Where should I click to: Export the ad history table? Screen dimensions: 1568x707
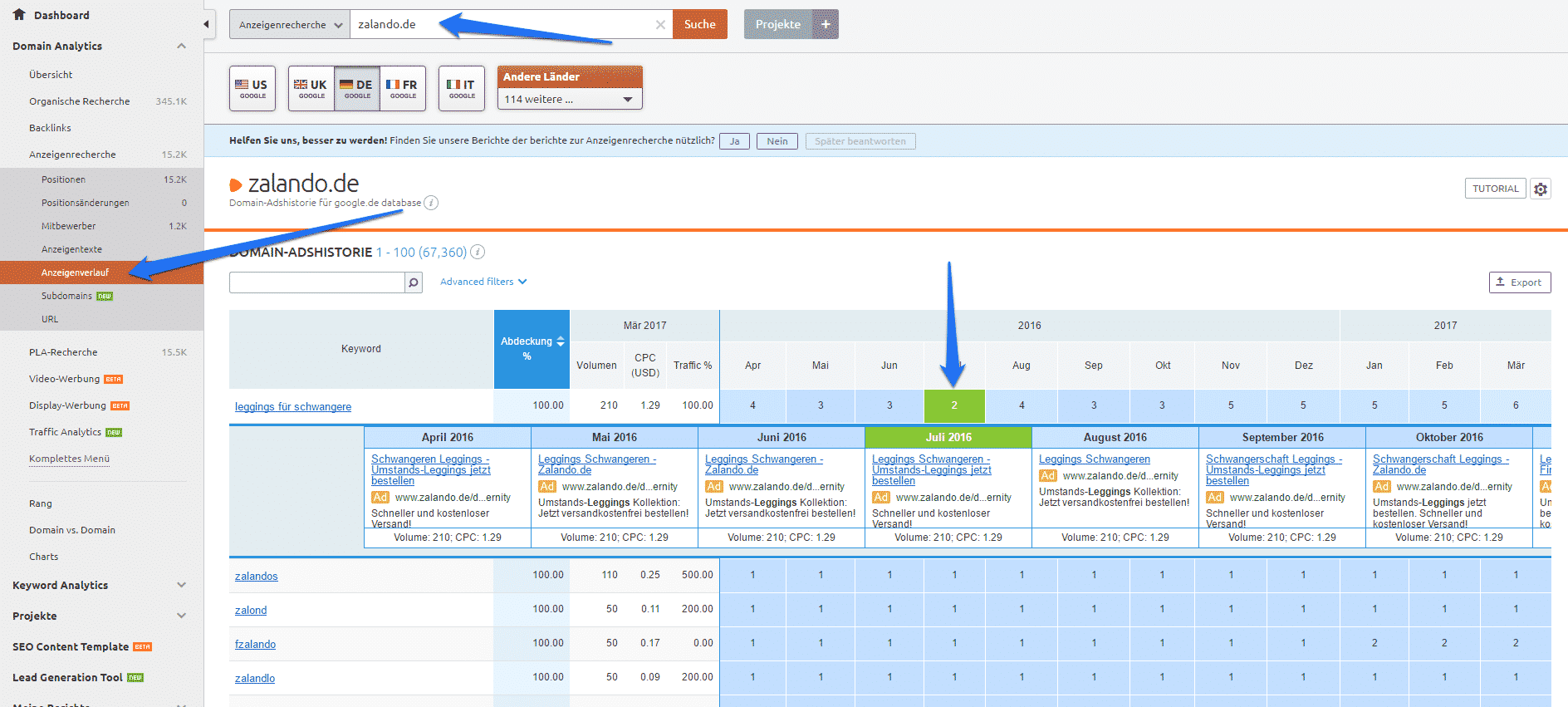pyautogui.click(x=1520, y=282)
